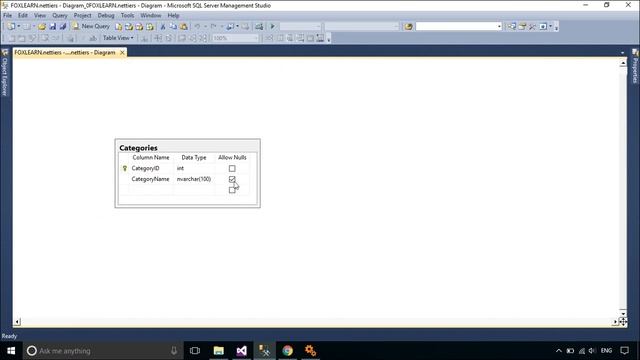This screenshot has width=640, height=360.
Task: Open the Tools menu
Action: coord(127,16)
